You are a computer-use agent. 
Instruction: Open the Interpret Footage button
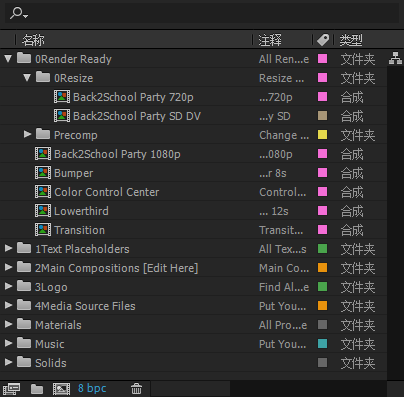tap(11, 389)
